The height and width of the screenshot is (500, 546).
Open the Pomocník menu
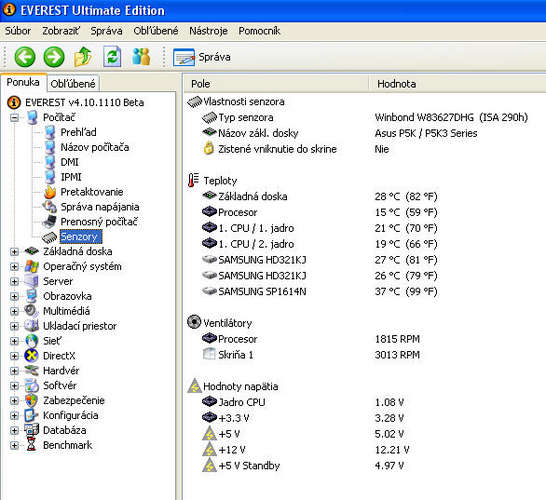click(259, 31)
